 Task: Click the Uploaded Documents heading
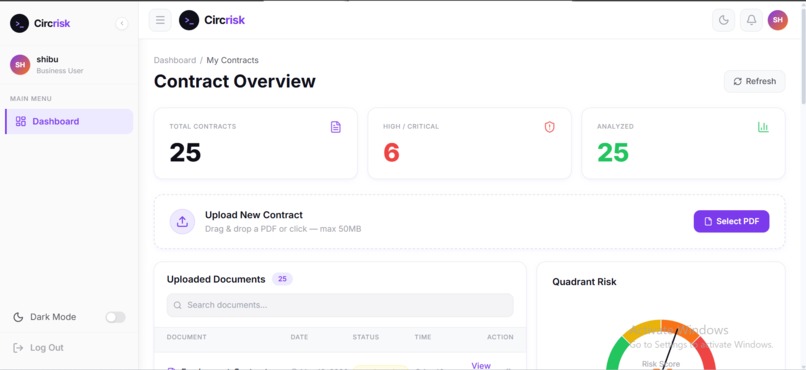coord(216,279)
